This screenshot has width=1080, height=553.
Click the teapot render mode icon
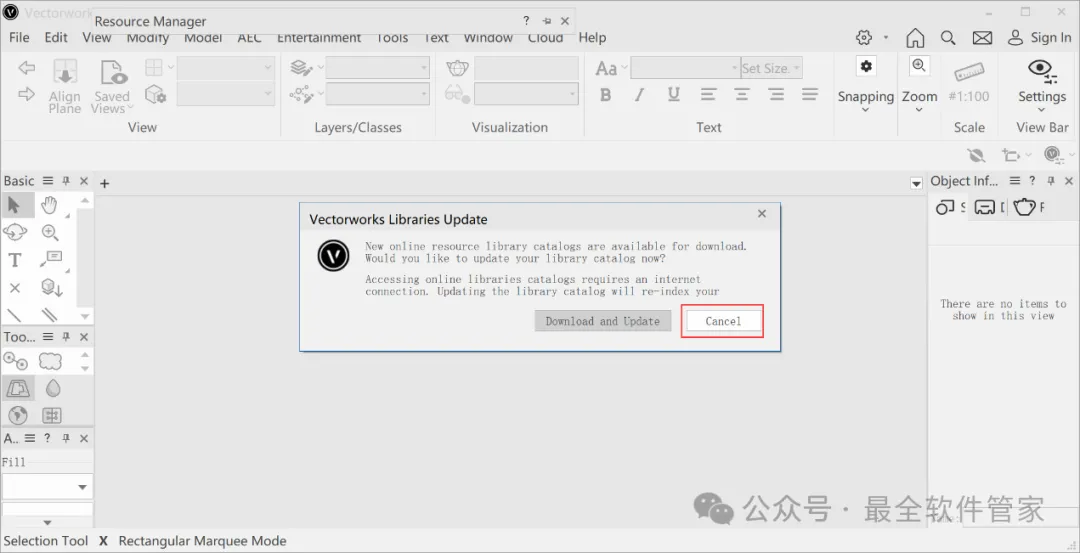click(x=457, y=67)
